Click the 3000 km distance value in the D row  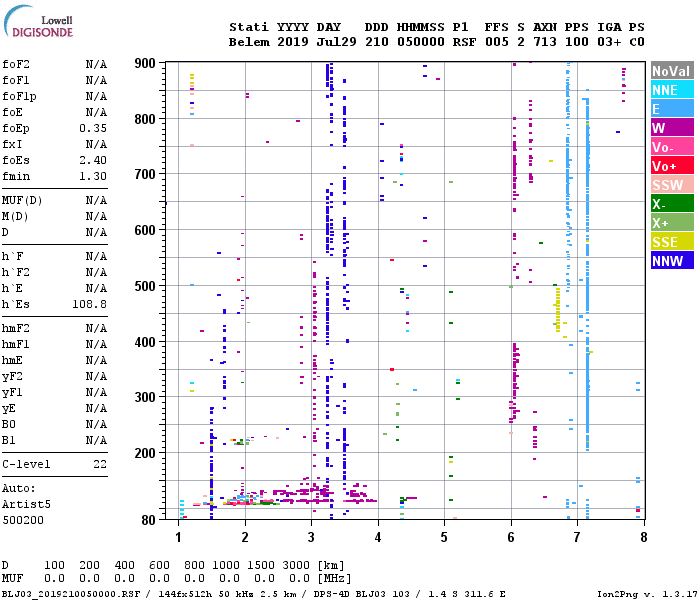coord(296,566)
